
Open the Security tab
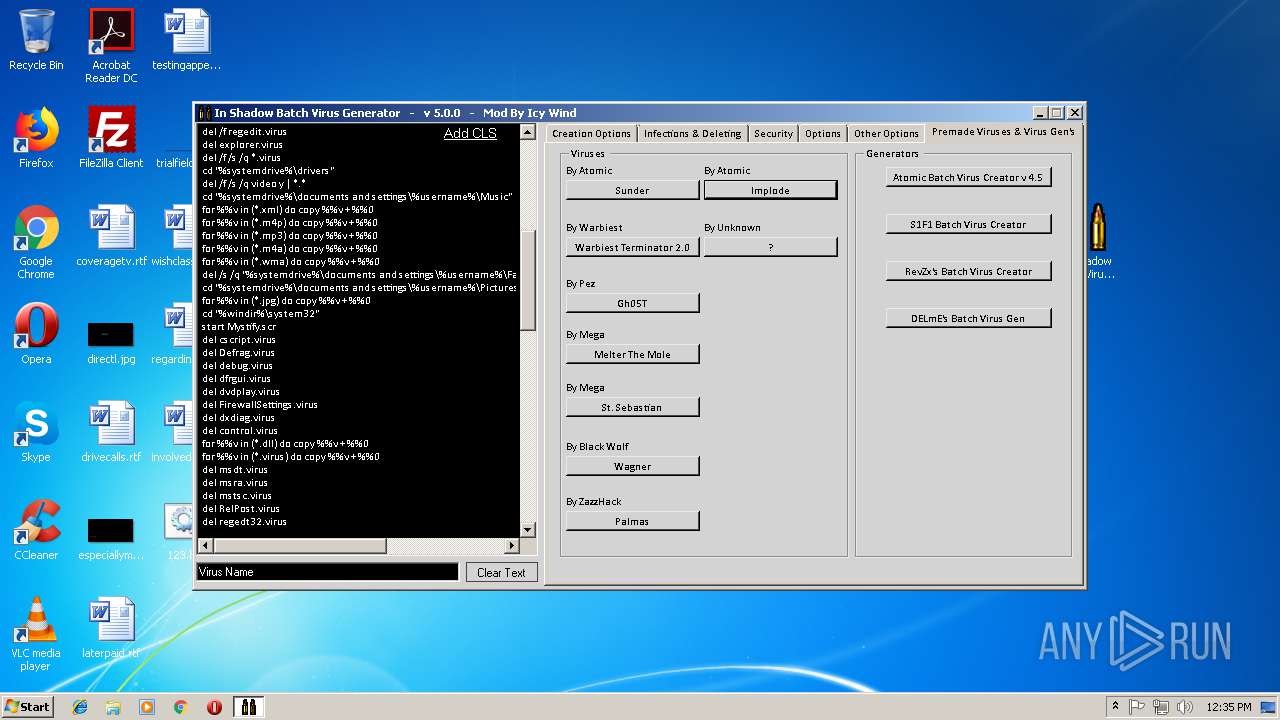[x=773, y=134]
